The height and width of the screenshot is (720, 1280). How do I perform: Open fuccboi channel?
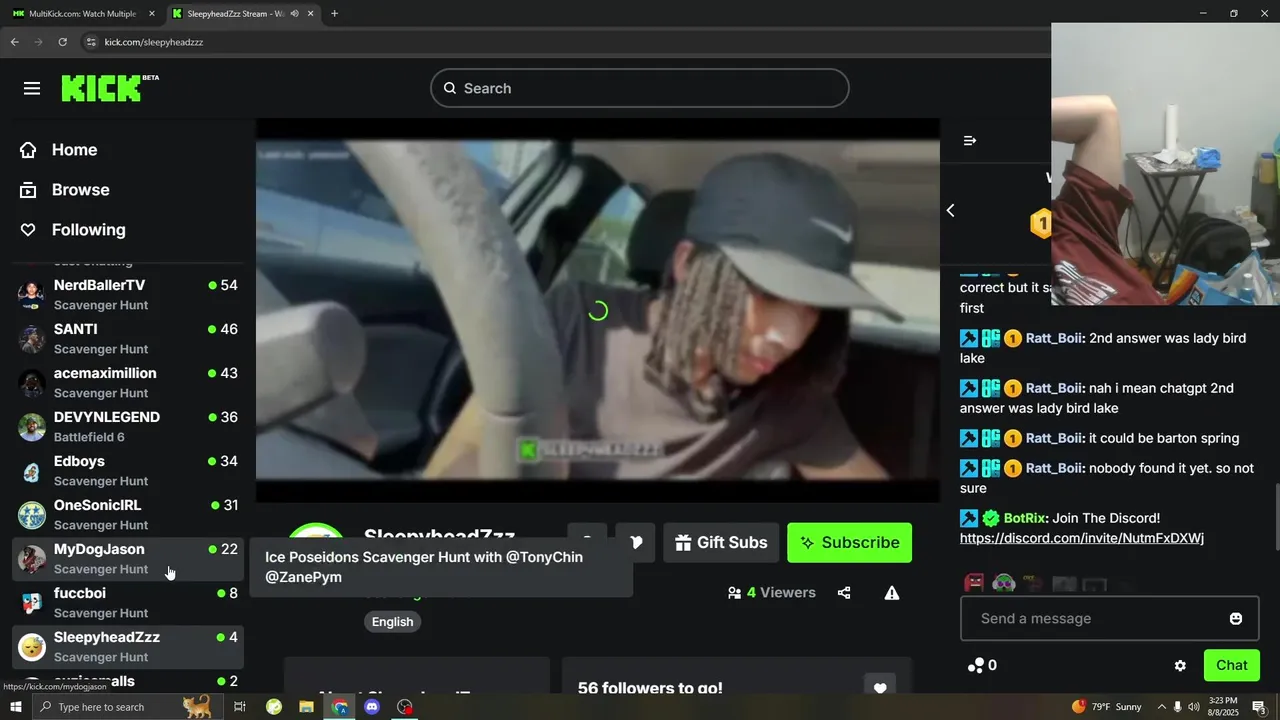[x=128, y=603]
